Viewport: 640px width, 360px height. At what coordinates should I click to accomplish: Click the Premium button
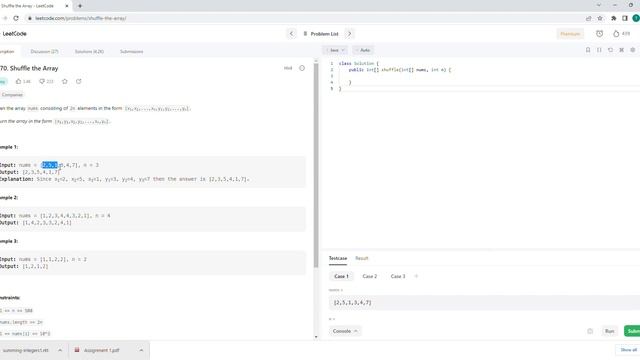pyautogui.click(x=570, y=34)
